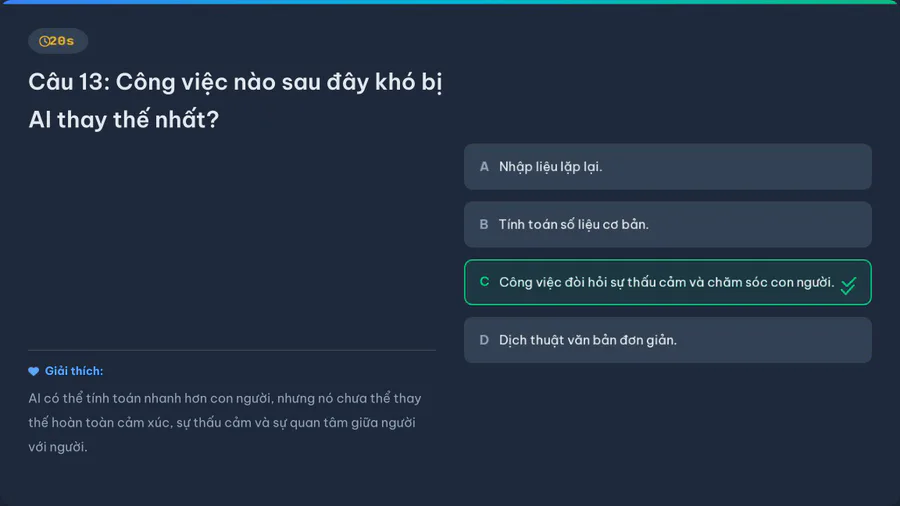Viewport: 900px width, 506px height.
Task: Click the "AI thay thế nhất?" question line
Action: (x=123, y=120)
